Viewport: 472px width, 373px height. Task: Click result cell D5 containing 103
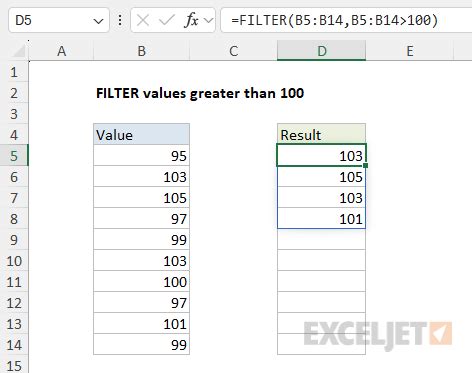pyautogui.click(x=321, y=156)
